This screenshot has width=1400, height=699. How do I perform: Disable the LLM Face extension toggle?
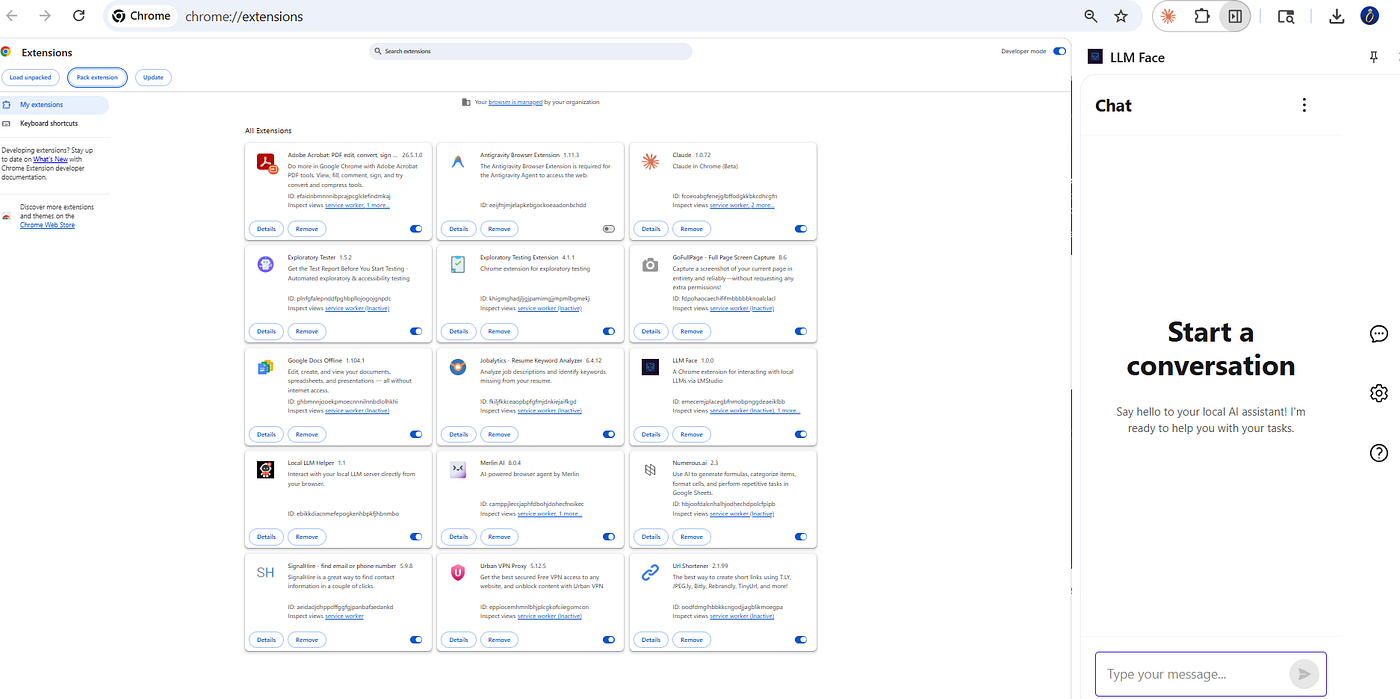[x=800, y=434]
